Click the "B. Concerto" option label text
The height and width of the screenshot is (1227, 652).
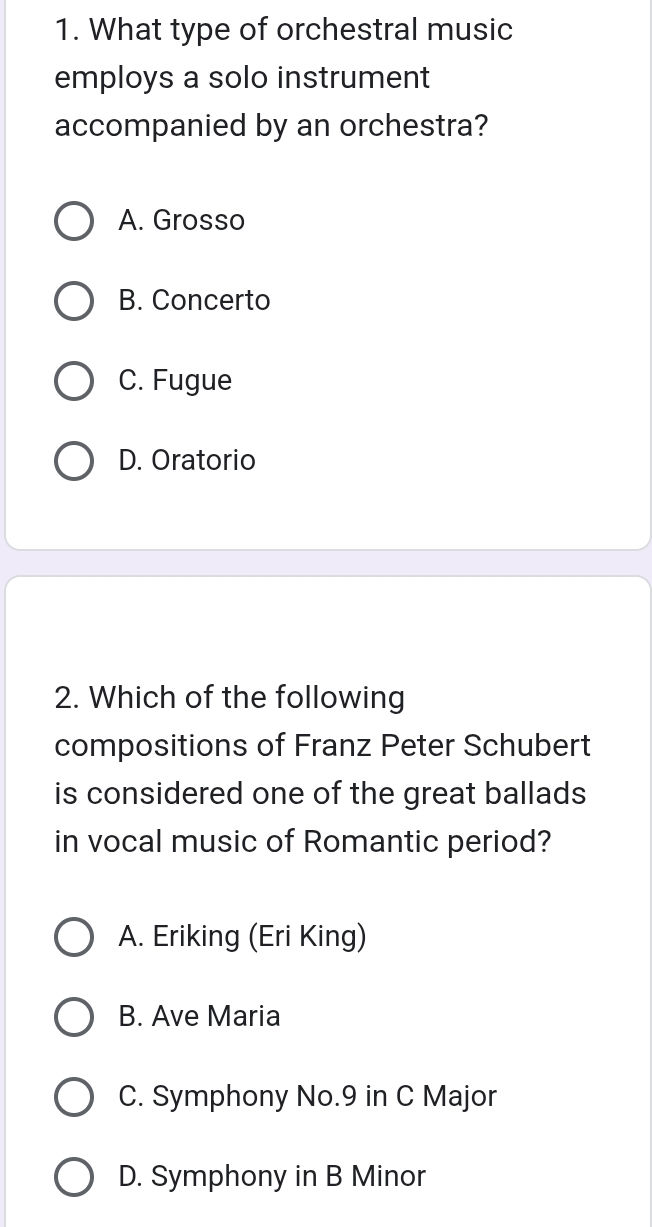(x=194, y=301)
